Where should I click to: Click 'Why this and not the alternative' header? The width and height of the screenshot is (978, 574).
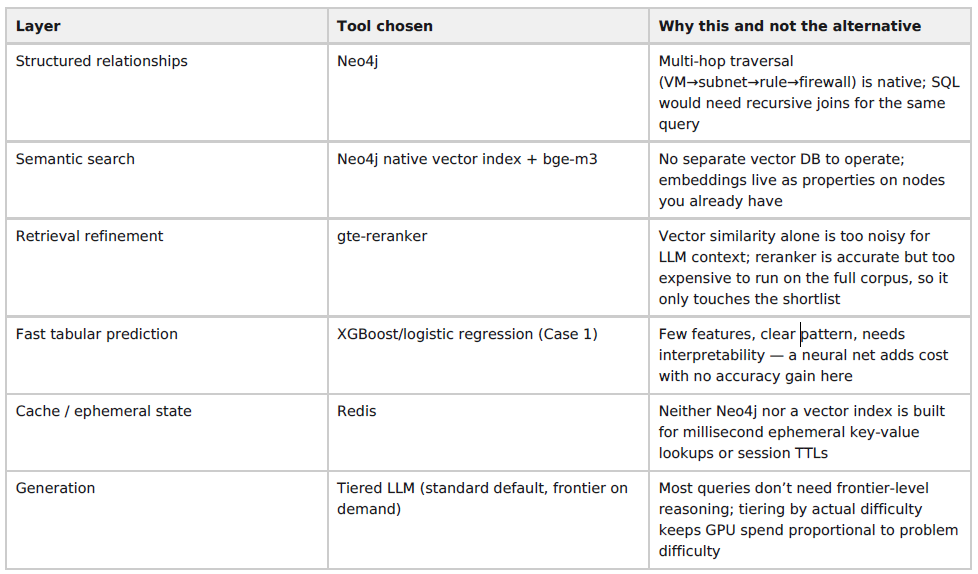tap(810, 26)
